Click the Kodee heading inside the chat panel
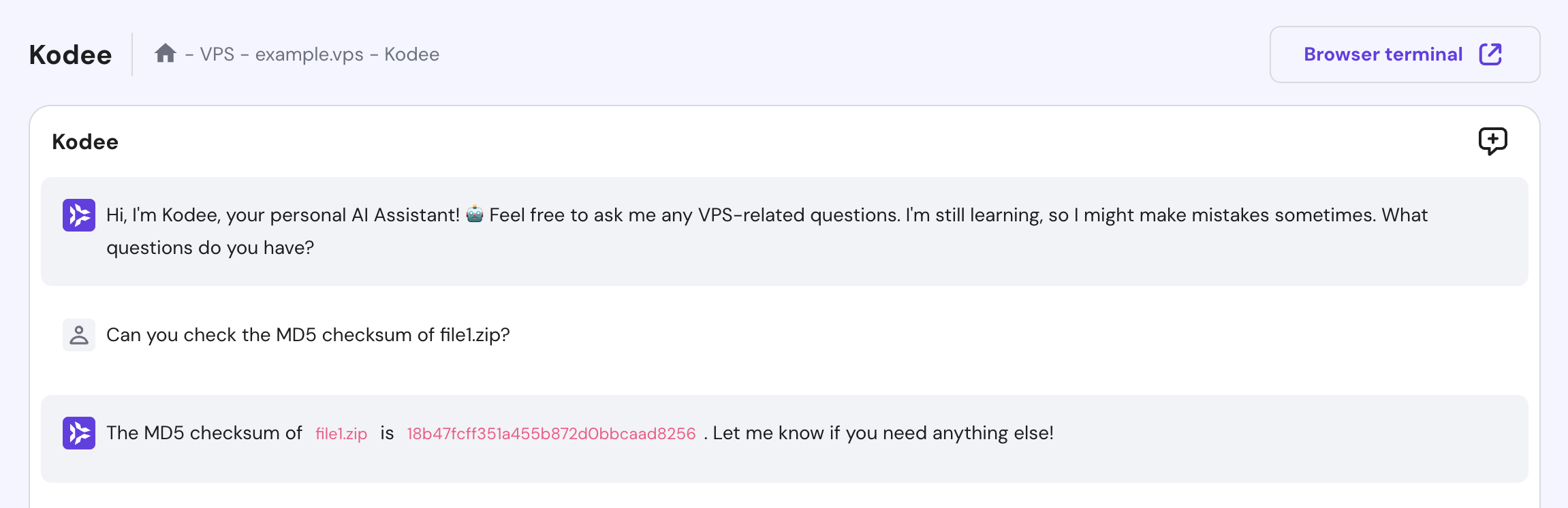This screenshot has height=508, width=1568. [85, 142]
